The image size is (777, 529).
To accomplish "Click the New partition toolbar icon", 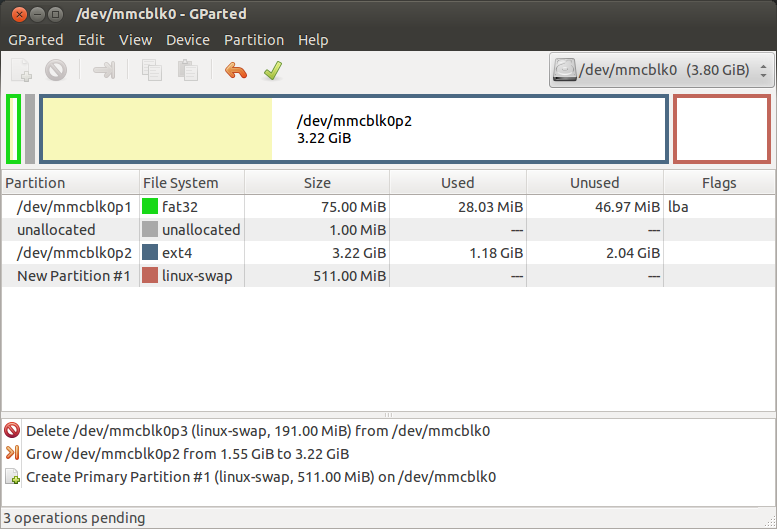I will point(21,70).
